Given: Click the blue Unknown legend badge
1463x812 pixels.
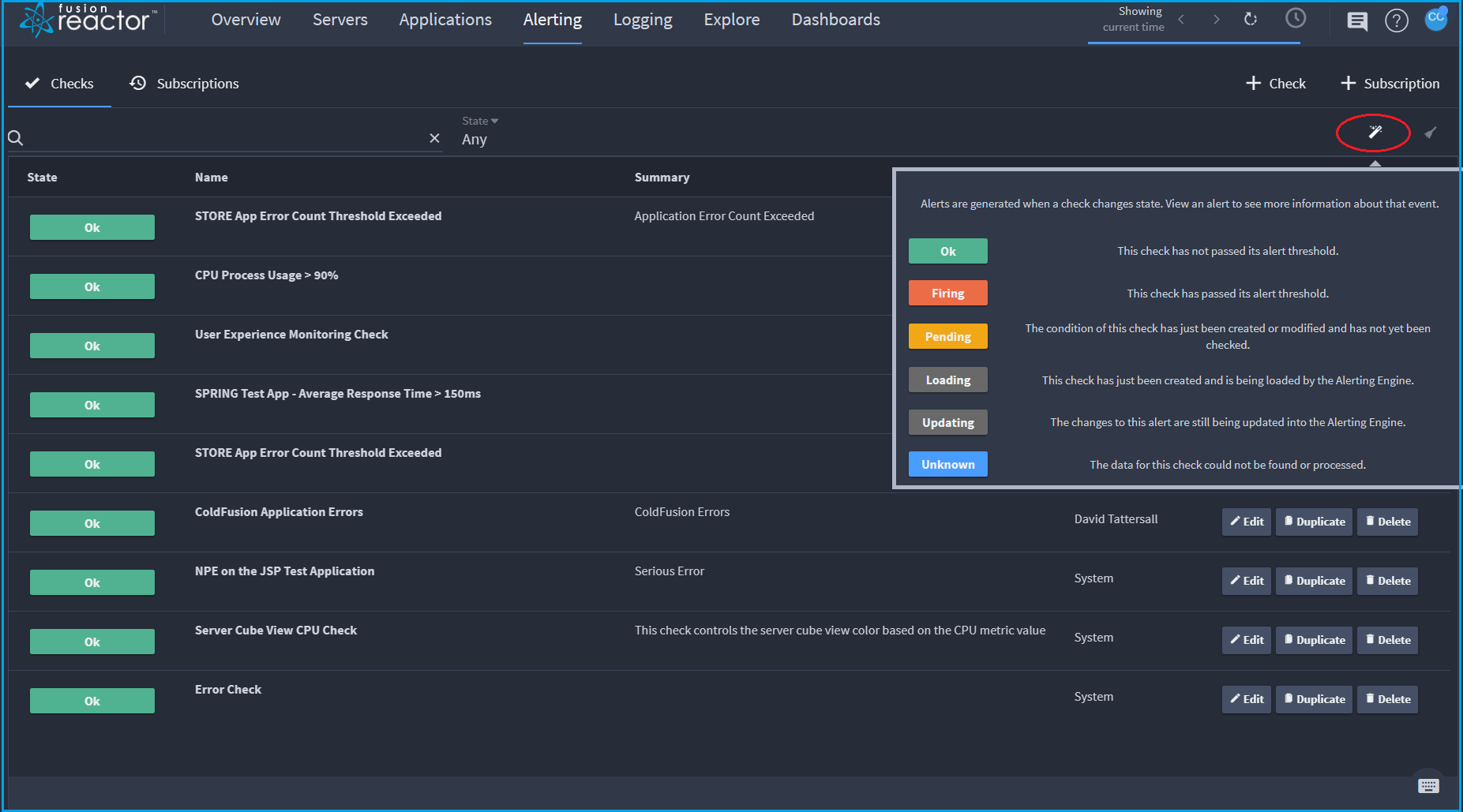Looking at the screenshot, I should 948,464.
